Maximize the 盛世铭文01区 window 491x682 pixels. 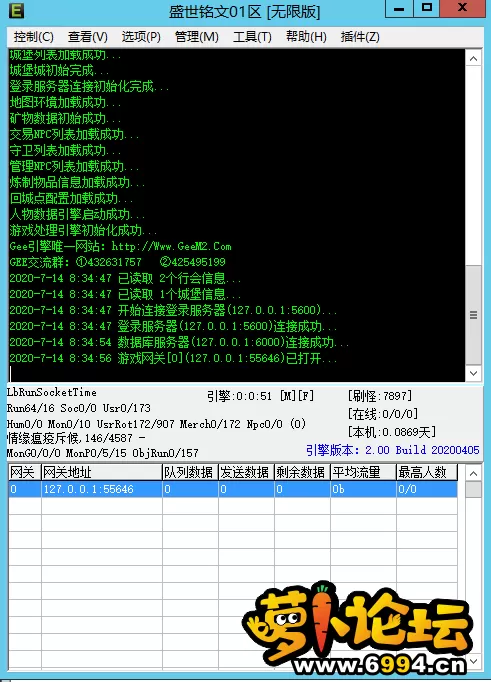(x=427, y=8)
